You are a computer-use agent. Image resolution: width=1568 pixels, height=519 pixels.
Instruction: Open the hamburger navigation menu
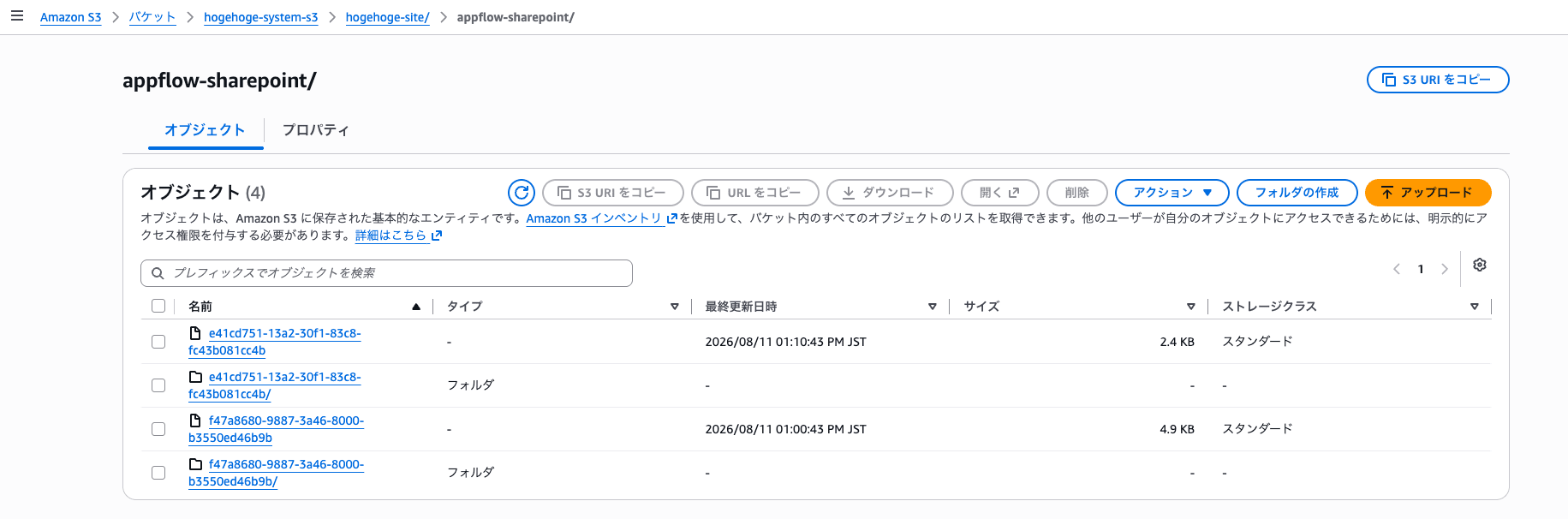pos(17,16)
